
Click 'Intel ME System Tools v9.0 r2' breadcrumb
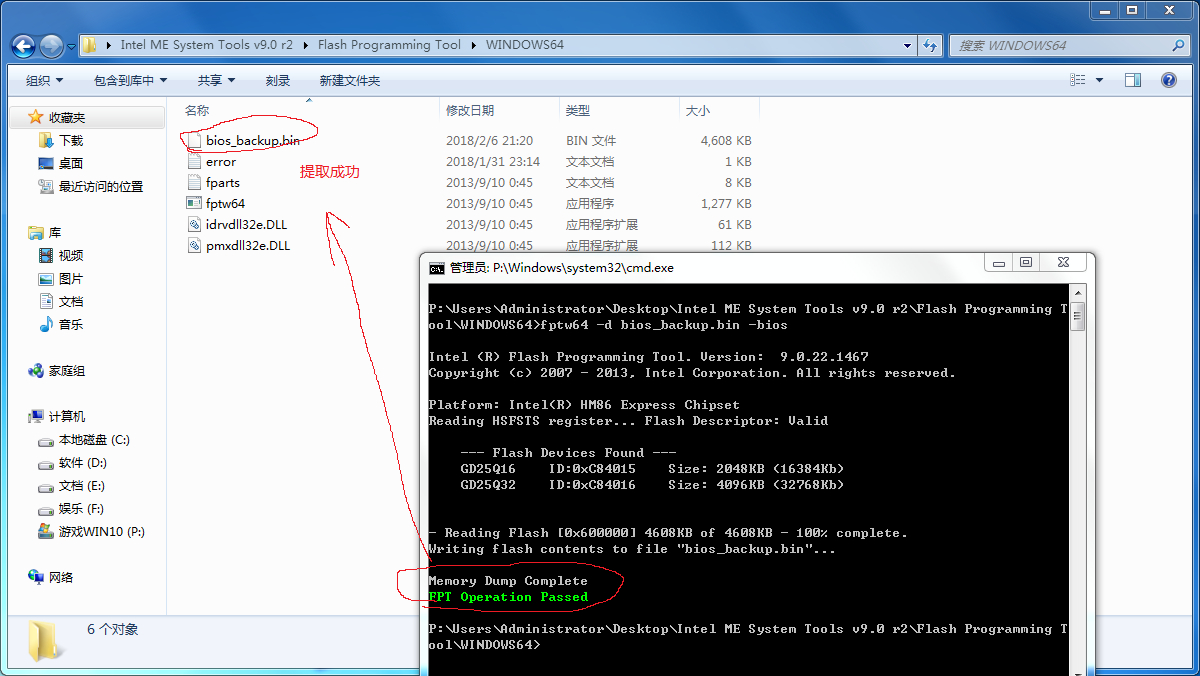pos(207,45)
